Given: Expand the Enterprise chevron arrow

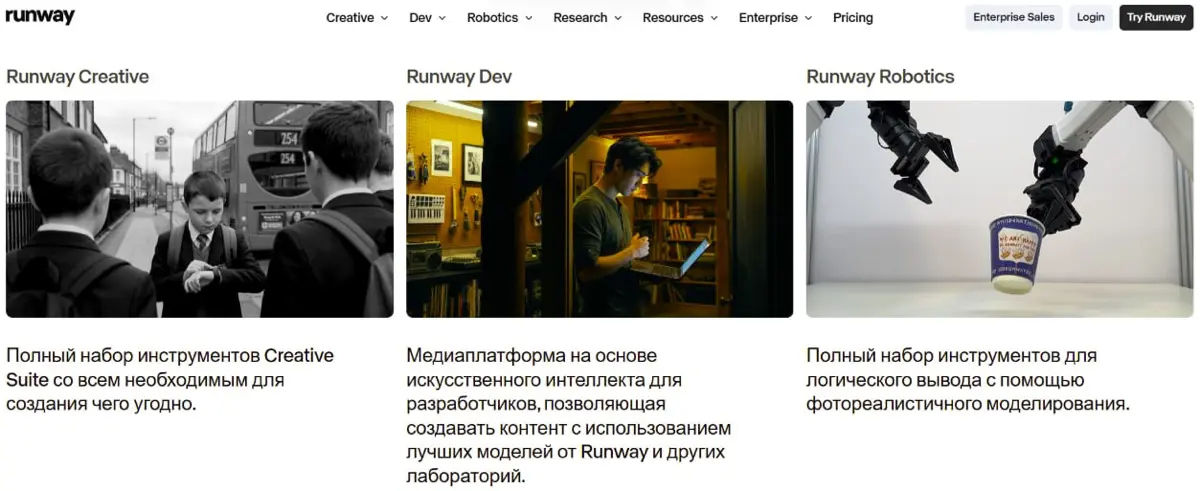Looking at the screenshot, I should (808, 18).
